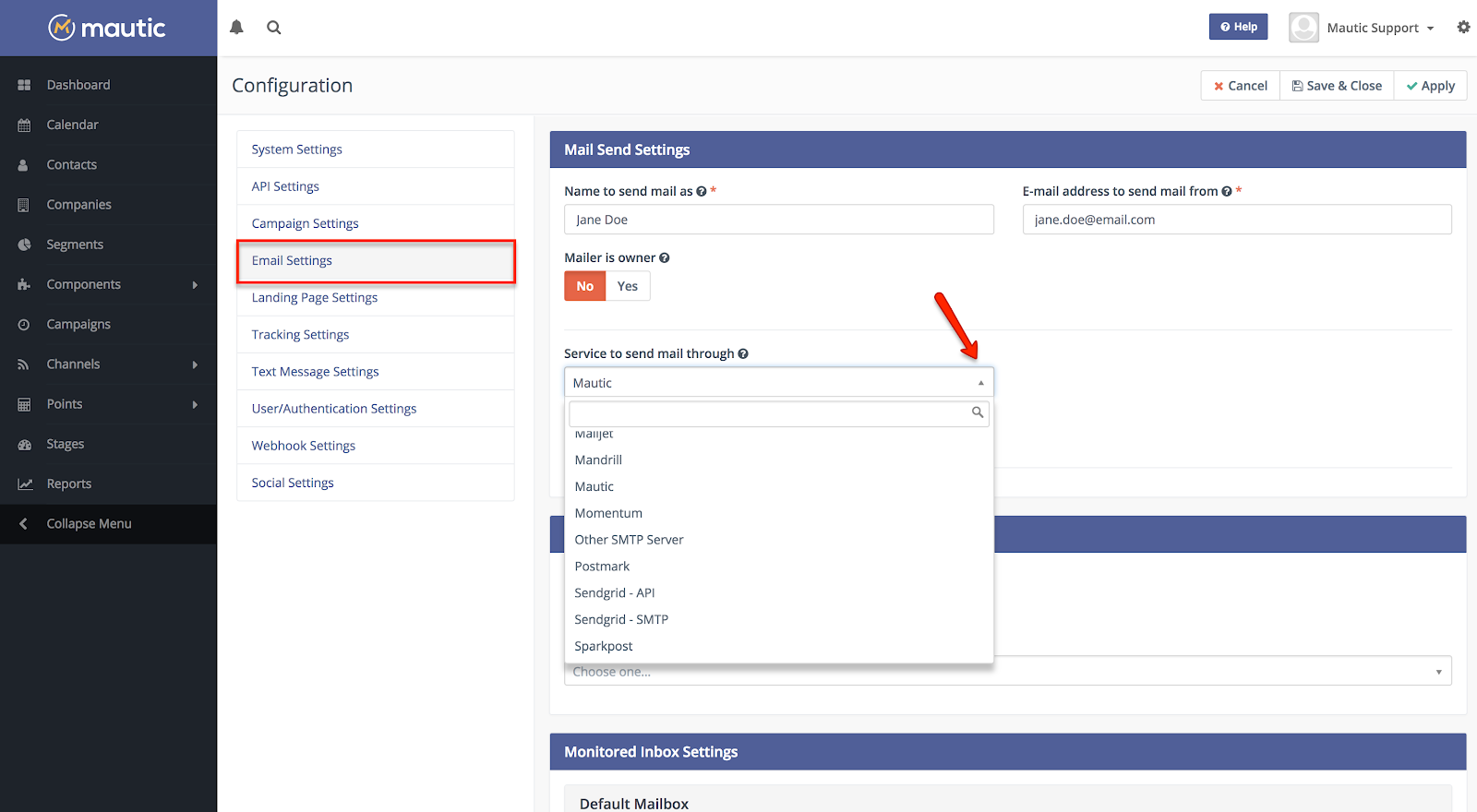The width and height of the screenshot is (1477, 812).
Task: Open Tracking Settings tab
Action: pyautogui.click(x=376, y=335)
